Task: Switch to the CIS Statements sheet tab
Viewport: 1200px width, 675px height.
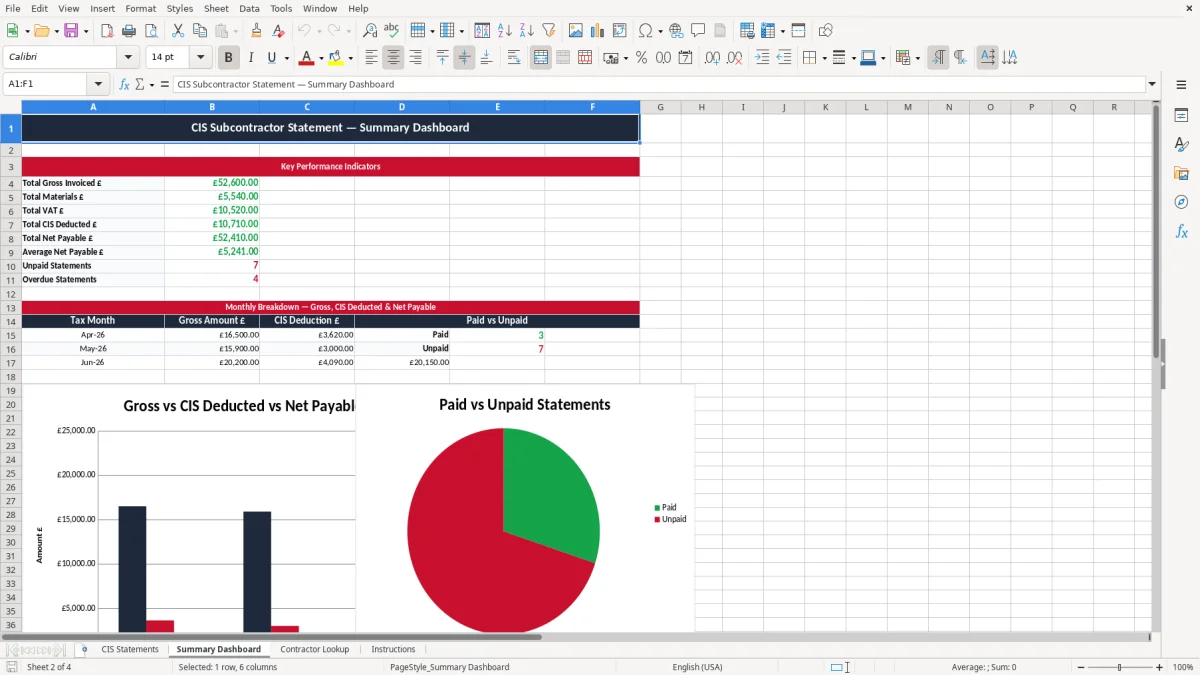Action: click(x=130, y=649)
